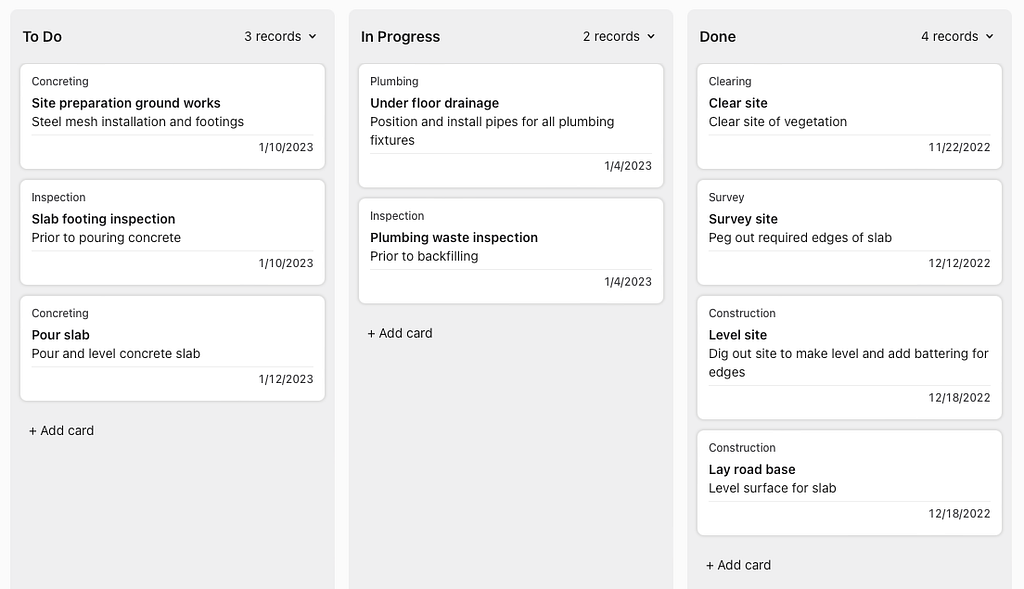Add card to the In Progress column
This screenshot has width=1024, height=589.
coord(400,334)
